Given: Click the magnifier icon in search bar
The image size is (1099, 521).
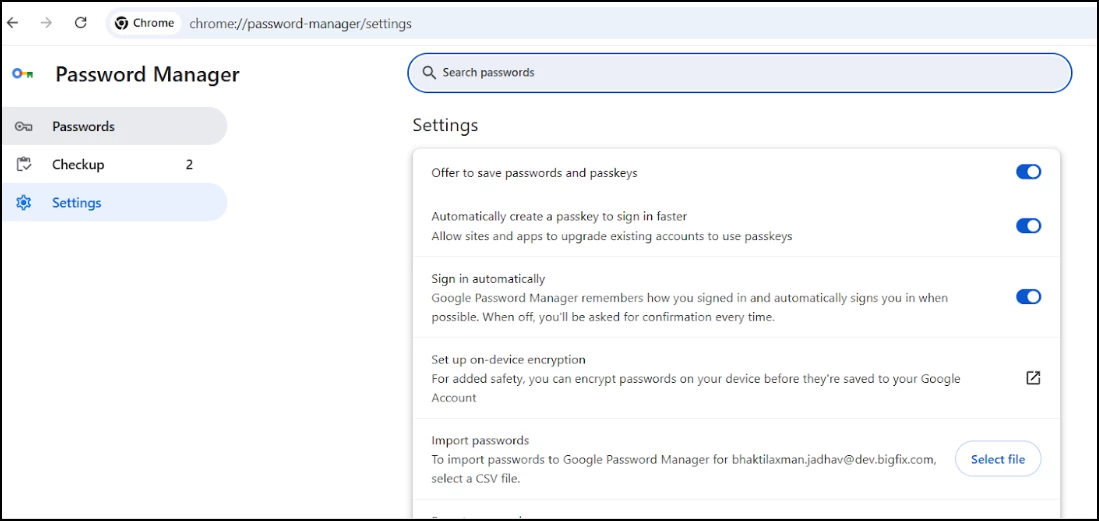Looking at the screenshot, I should (x=429, y=73).
